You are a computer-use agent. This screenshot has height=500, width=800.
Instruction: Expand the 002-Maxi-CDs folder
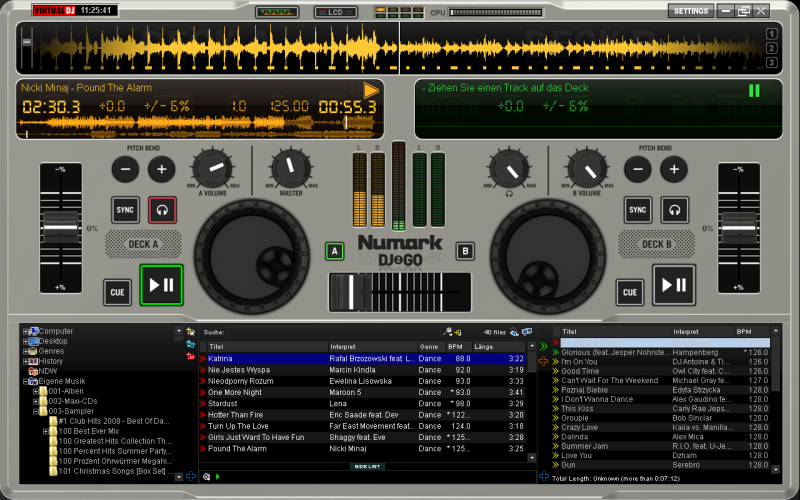36,402
